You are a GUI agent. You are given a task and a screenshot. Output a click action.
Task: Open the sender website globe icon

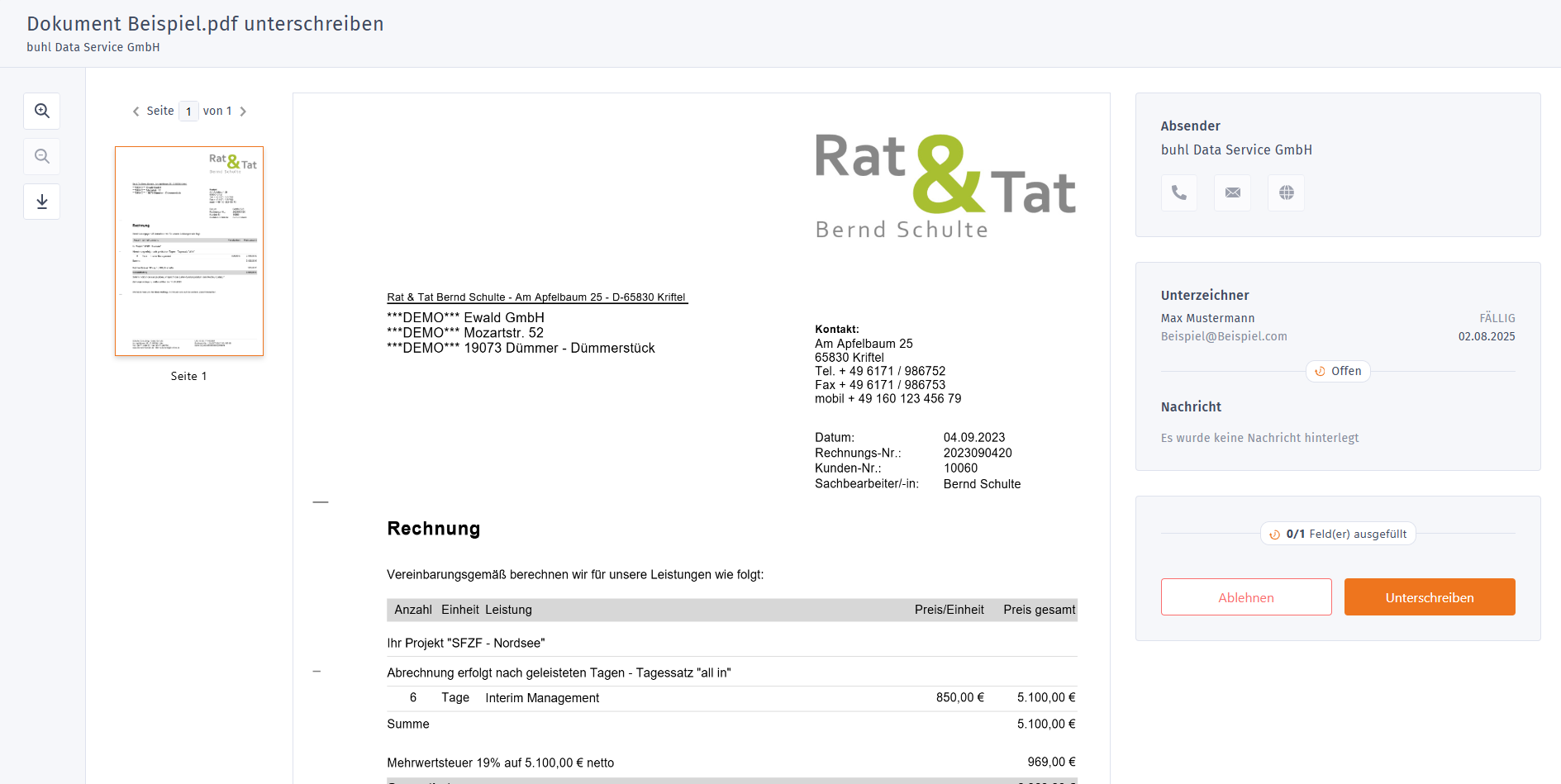(x=1287, y=192)
